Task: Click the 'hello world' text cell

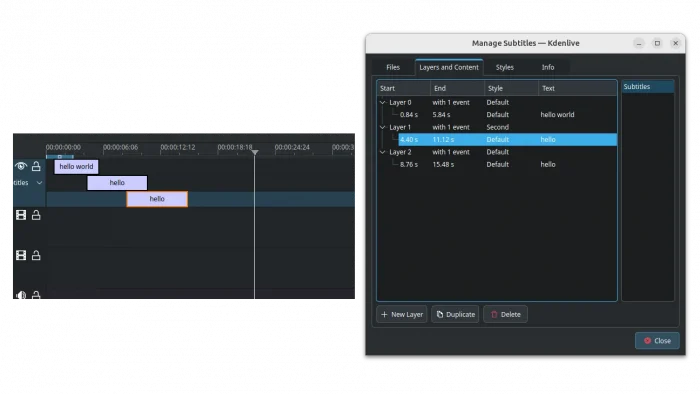Action: pyautogui.click(x=557, y=115)
